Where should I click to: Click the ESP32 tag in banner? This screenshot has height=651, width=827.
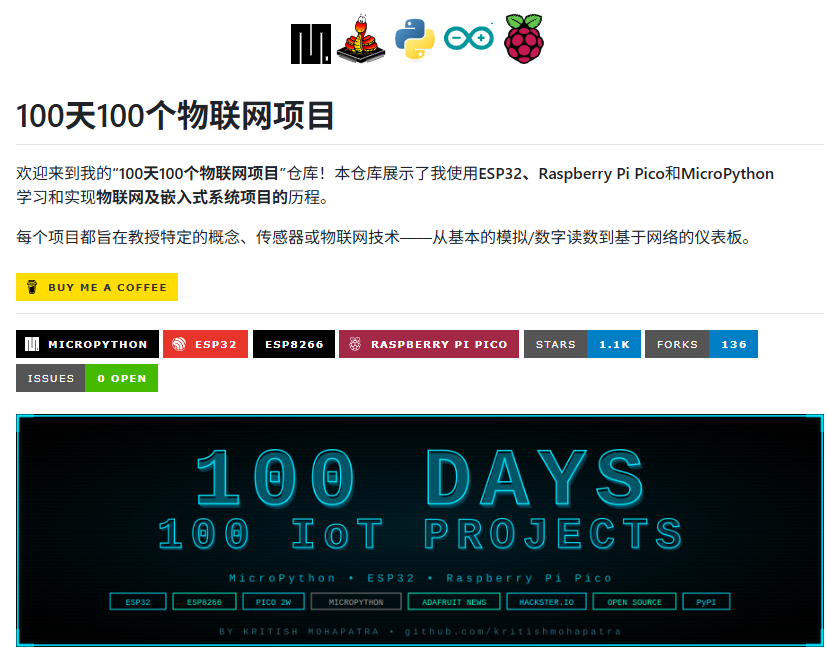[x=138, y=601]
